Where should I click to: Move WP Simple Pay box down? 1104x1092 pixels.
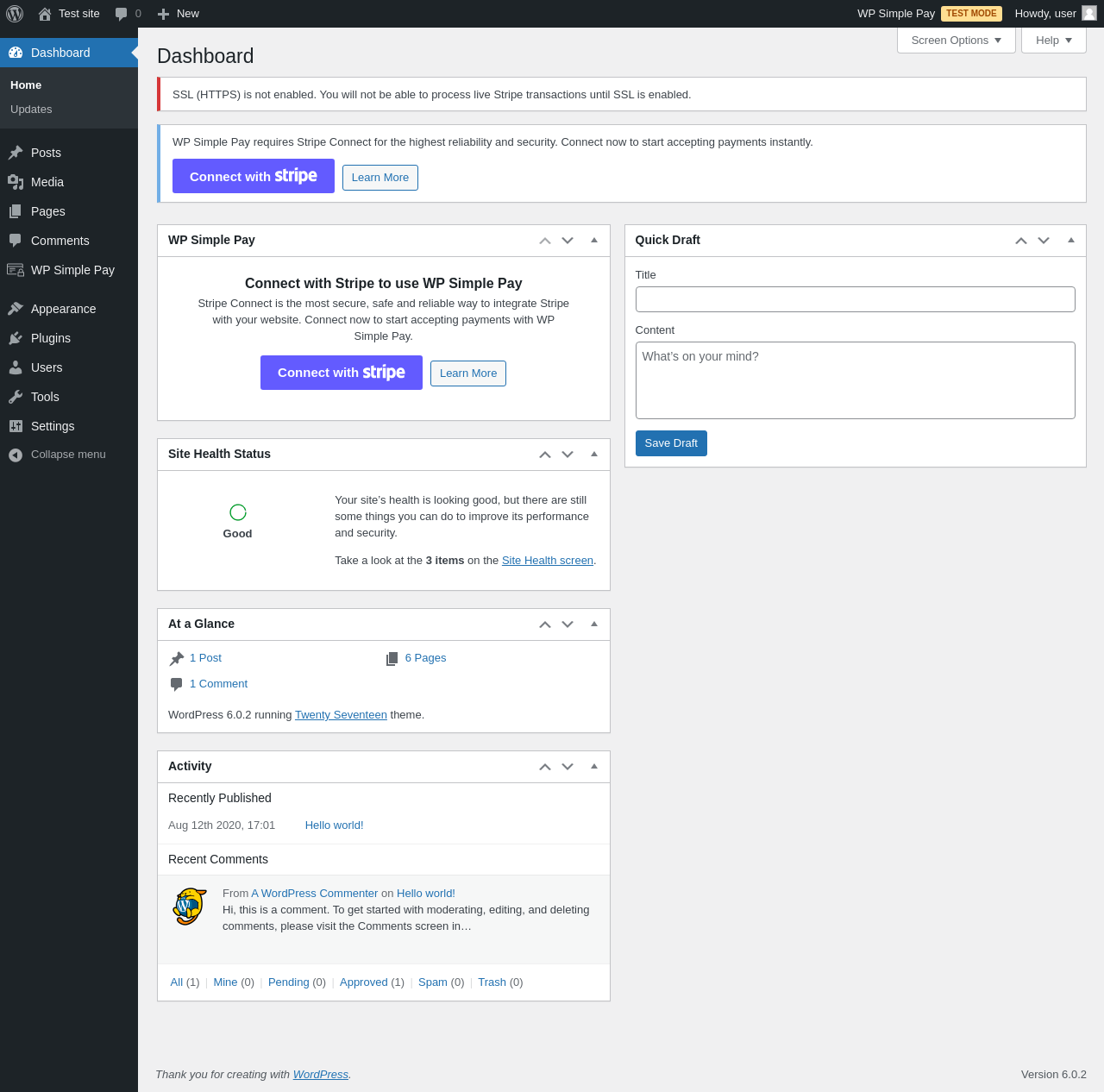click(568, 241)
